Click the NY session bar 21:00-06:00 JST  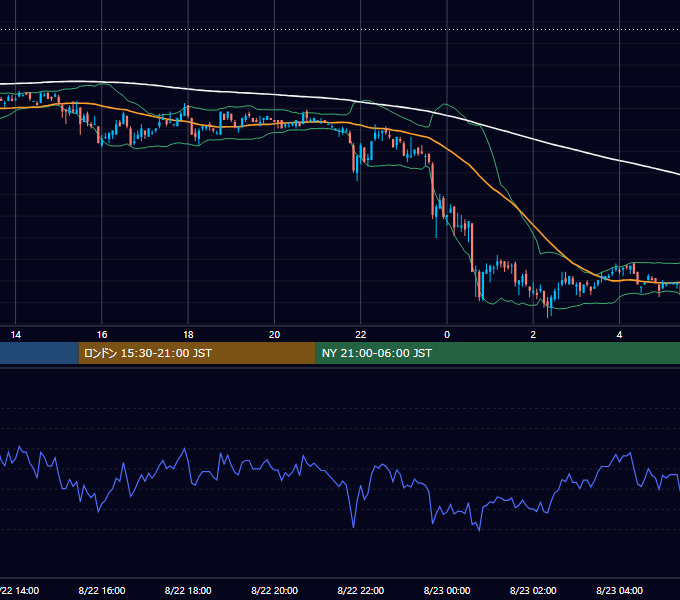[x=497, y=353]
